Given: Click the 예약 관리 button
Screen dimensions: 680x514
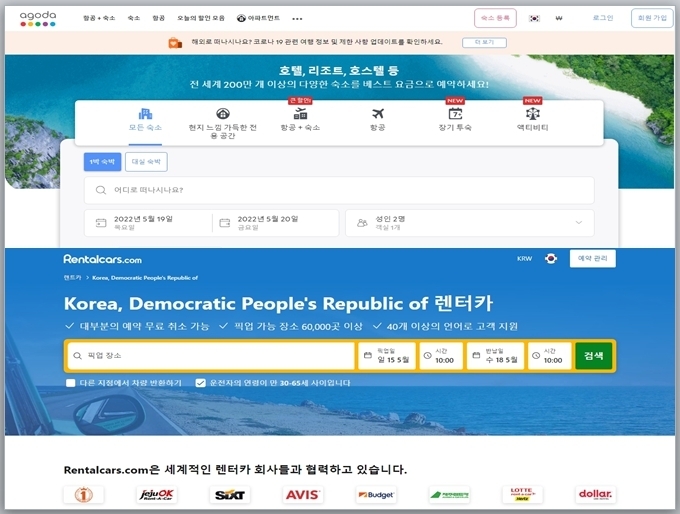Looking at the screenshot, I should (x=592, y=259).
